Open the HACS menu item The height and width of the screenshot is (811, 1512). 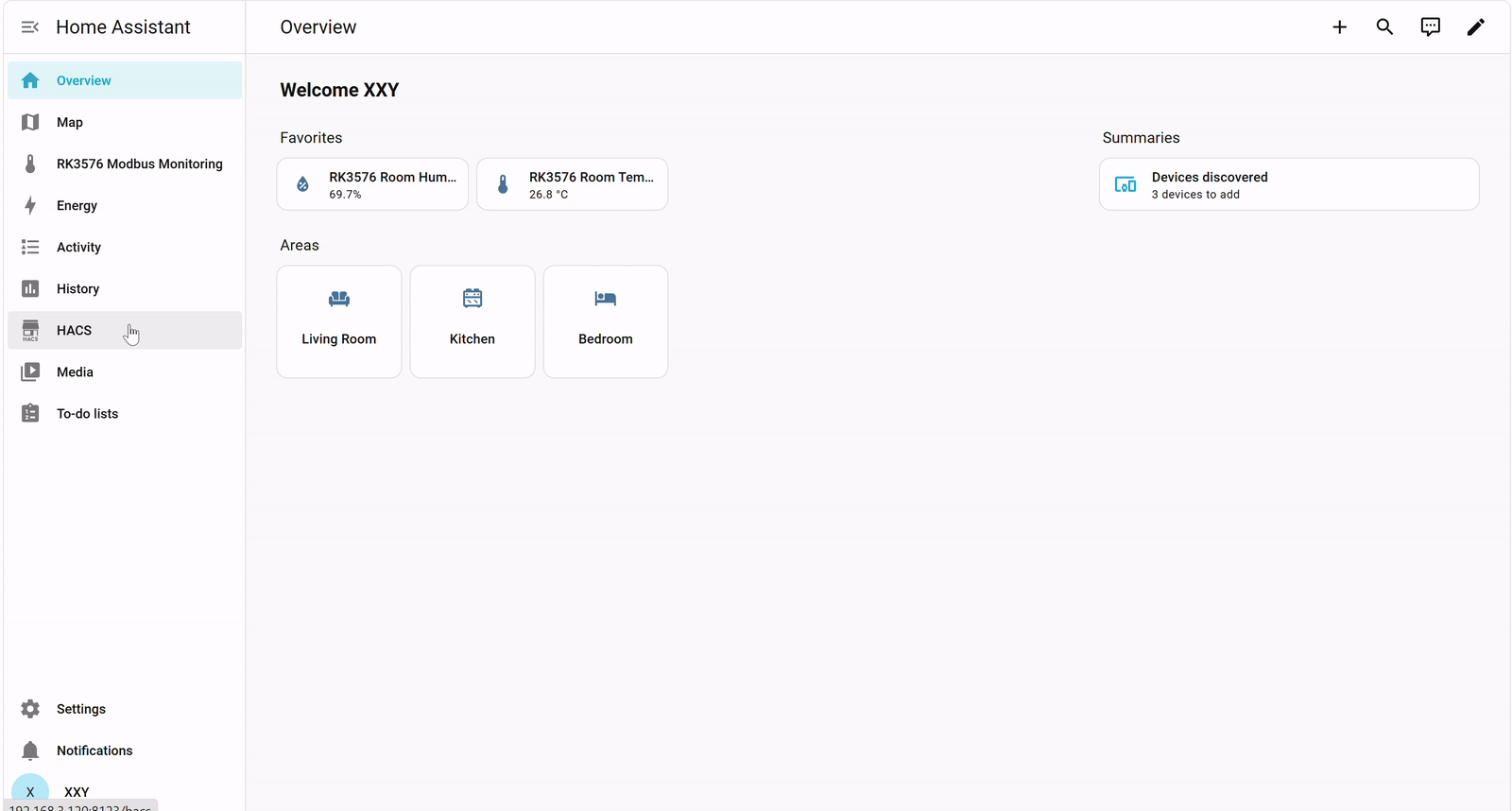125,330
